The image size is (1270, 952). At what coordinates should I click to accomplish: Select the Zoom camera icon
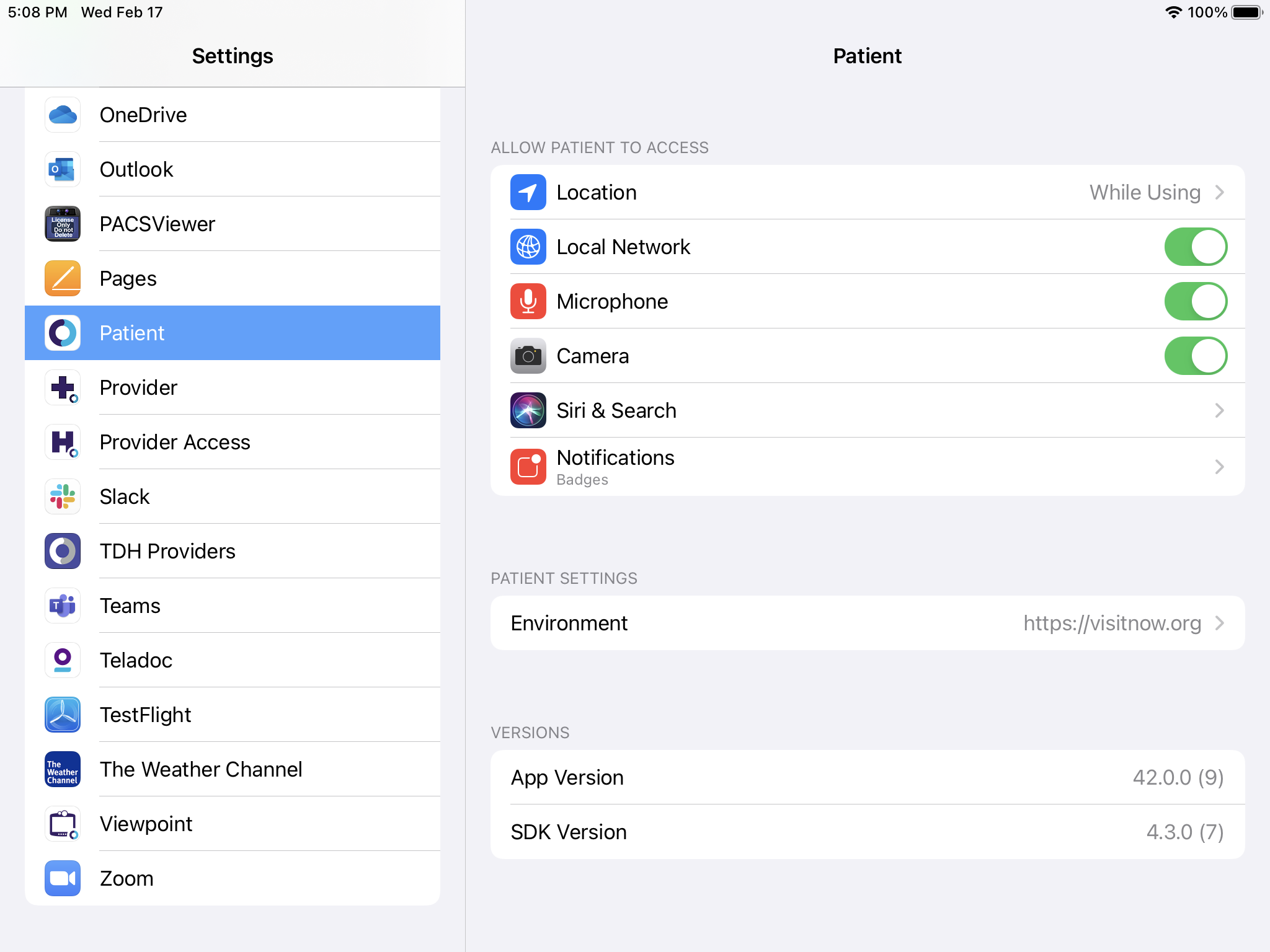click(63, 878)
